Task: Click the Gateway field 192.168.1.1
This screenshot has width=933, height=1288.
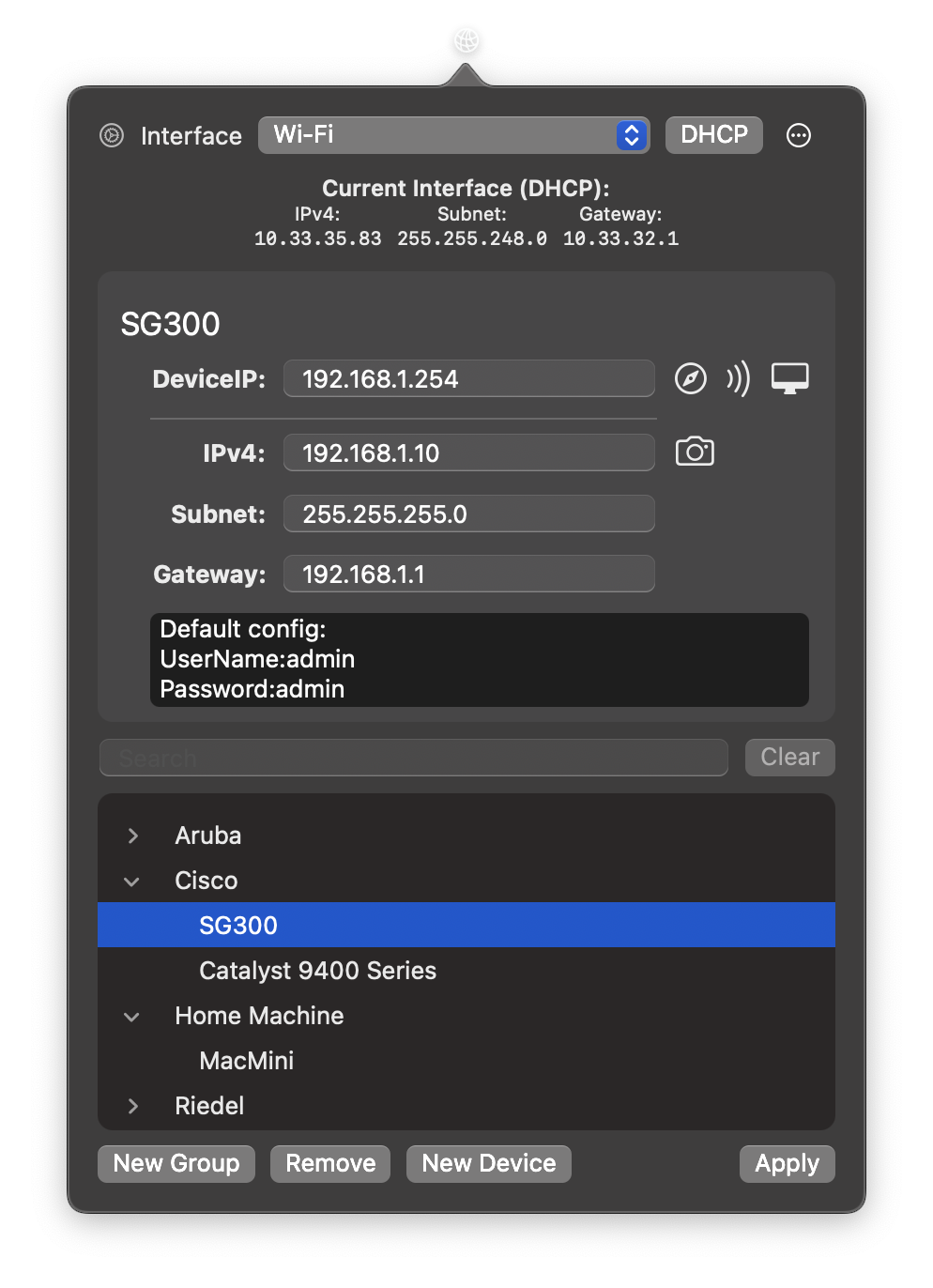Action: (x=469, y=574)
